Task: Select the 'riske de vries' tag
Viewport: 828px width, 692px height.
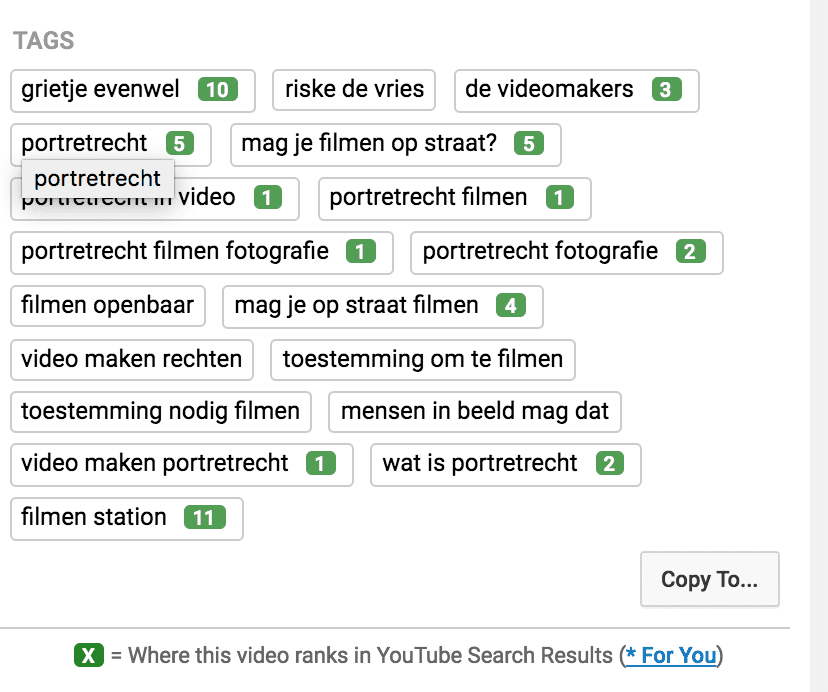Action: point(354,90)
